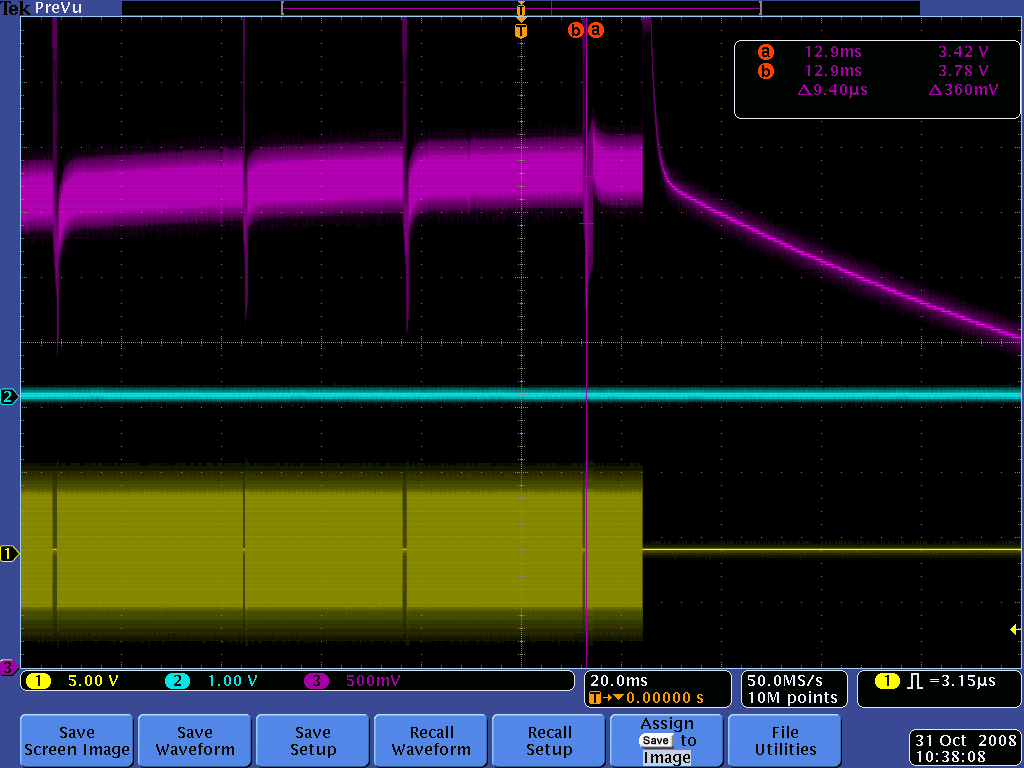Click the date 31 Oct 2008
This screenshot has height=768, width=1024.
(x=966, y=741)
